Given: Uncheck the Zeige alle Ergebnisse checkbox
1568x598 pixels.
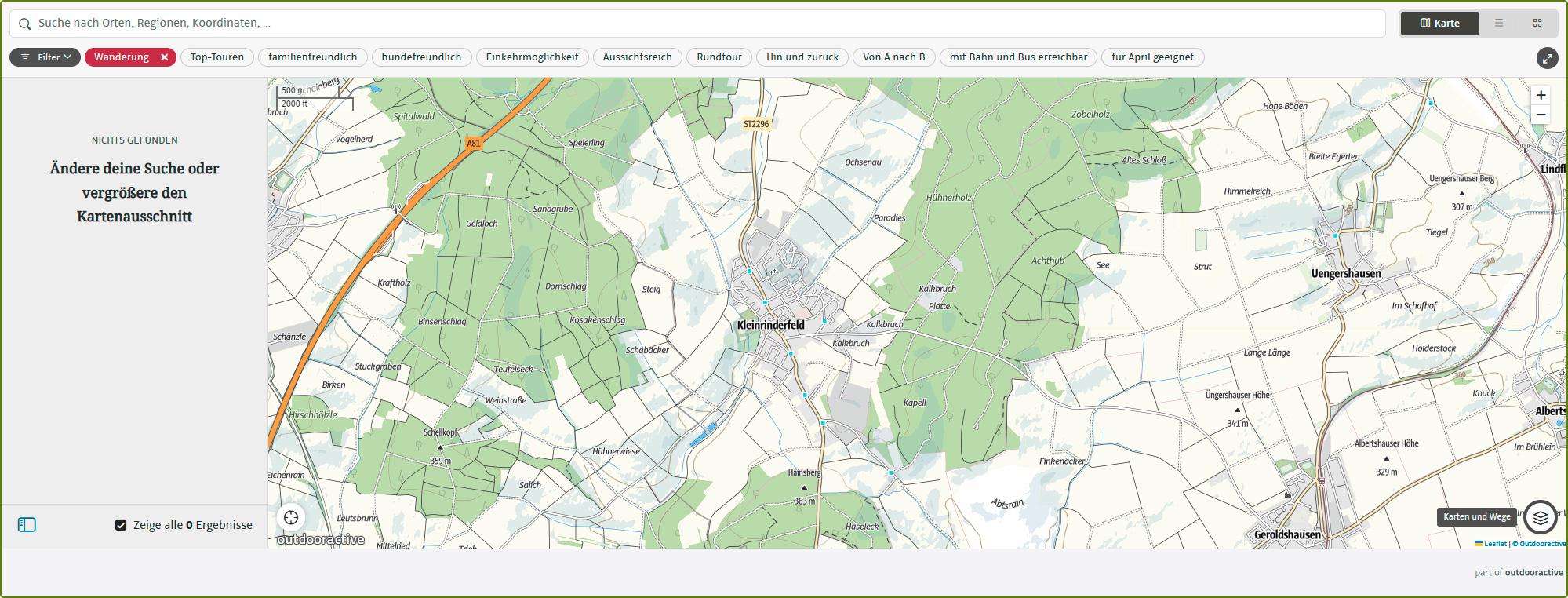Looking at the screenshot, I should [121, 525].
